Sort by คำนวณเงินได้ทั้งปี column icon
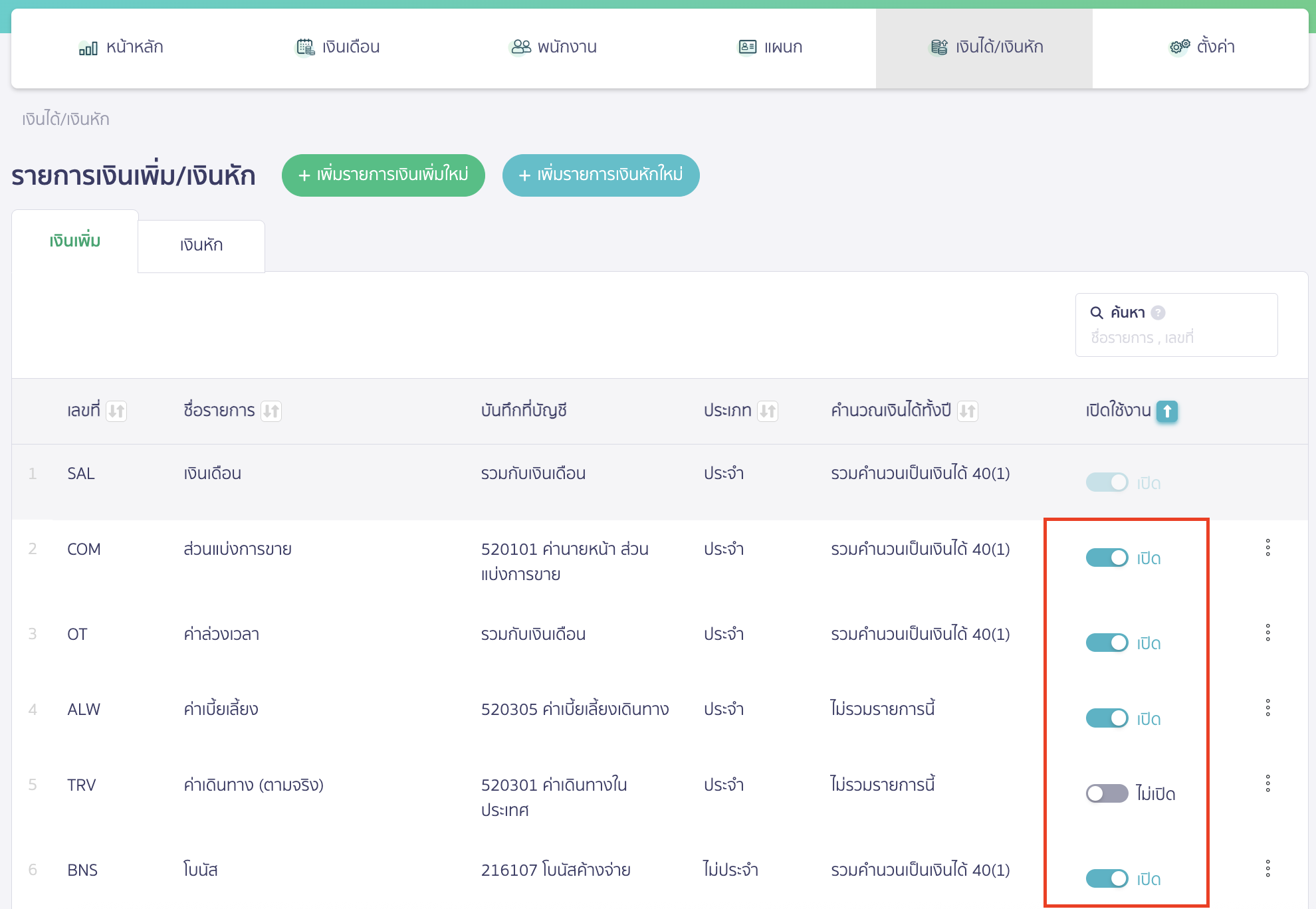1316x909 pixels. (967, 411)
